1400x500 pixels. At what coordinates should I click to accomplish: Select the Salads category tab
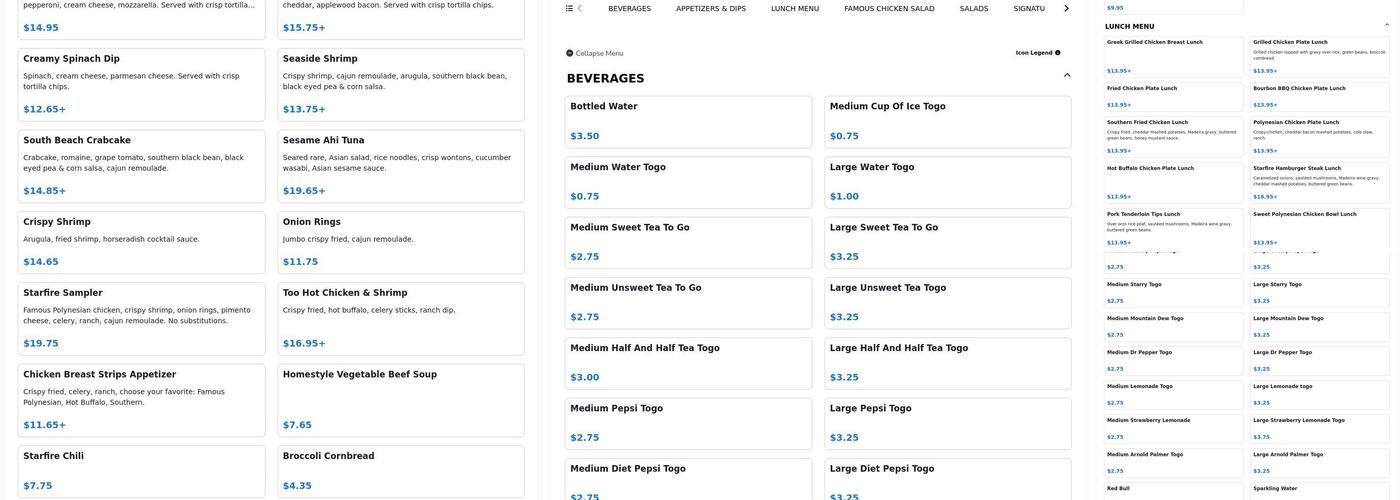974,9
